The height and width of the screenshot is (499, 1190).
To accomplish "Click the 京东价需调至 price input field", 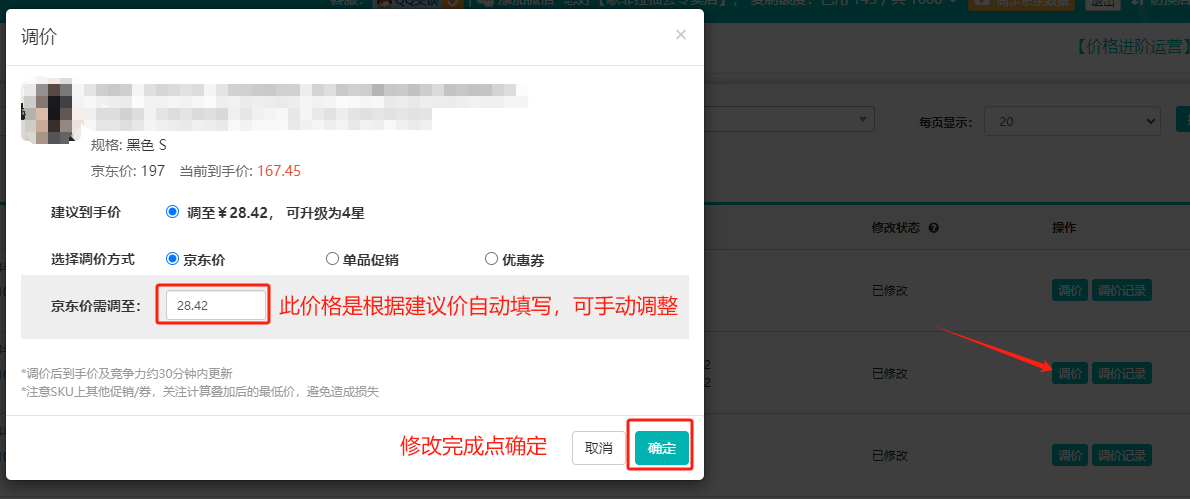I will pyautogui.click(x=216, y=306).
